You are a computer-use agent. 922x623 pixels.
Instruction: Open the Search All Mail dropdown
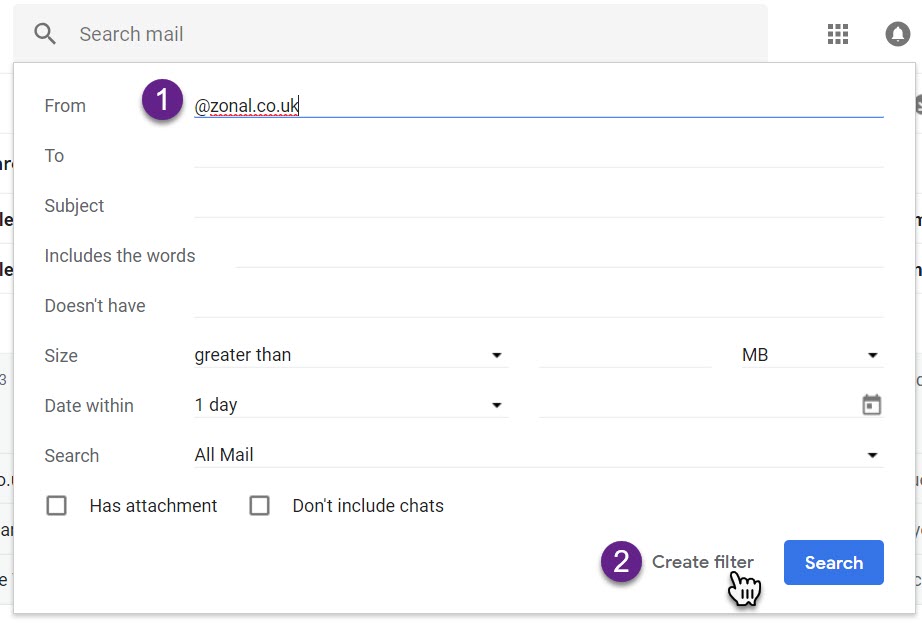[x=539, y=455]
